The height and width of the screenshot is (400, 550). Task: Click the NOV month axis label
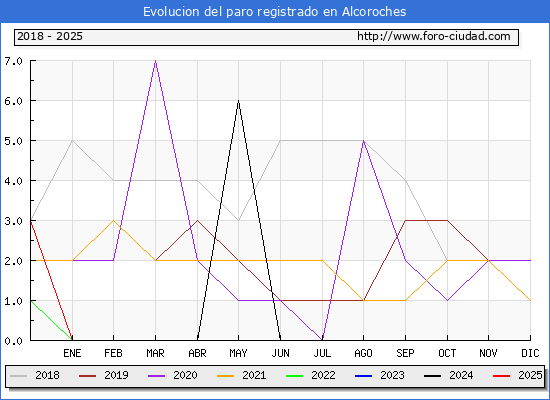tap(488, 353)
